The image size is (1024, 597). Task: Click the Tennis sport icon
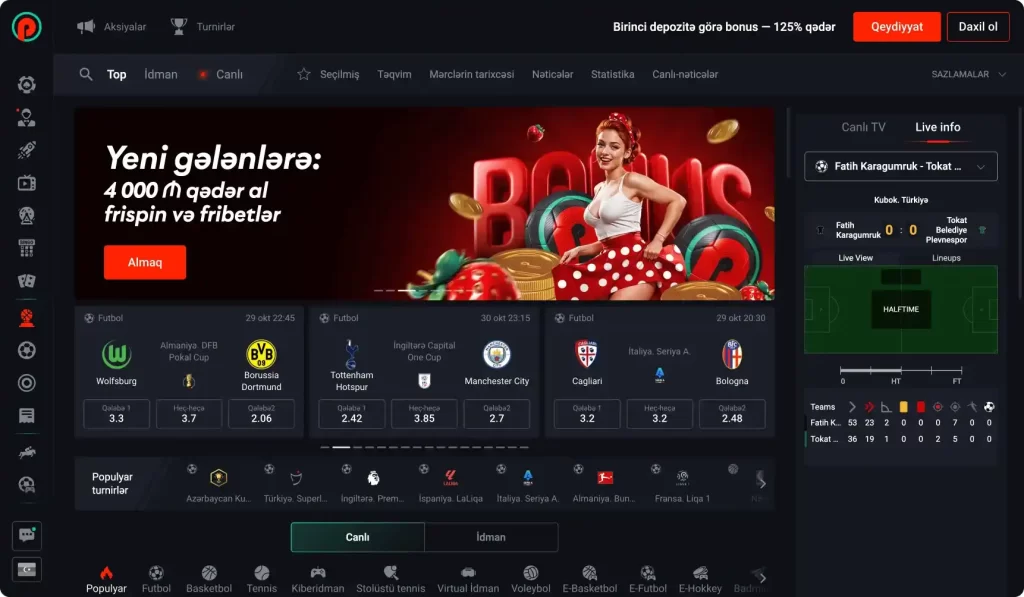pyautogui.click(x=262, y=574)
